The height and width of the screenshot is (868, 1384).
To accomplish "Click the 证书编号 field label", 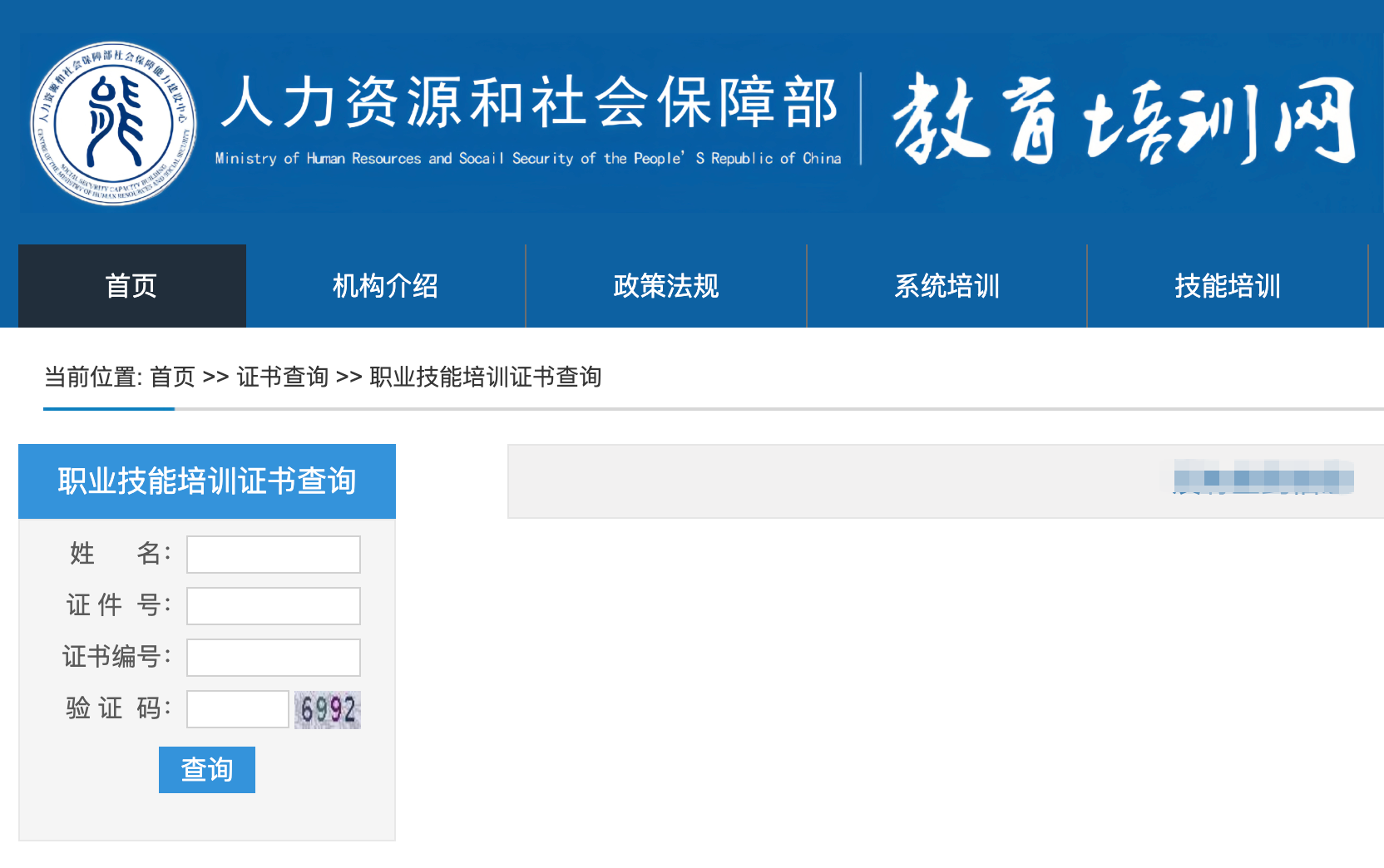I will pyautogui.click(x=117, y=657).
